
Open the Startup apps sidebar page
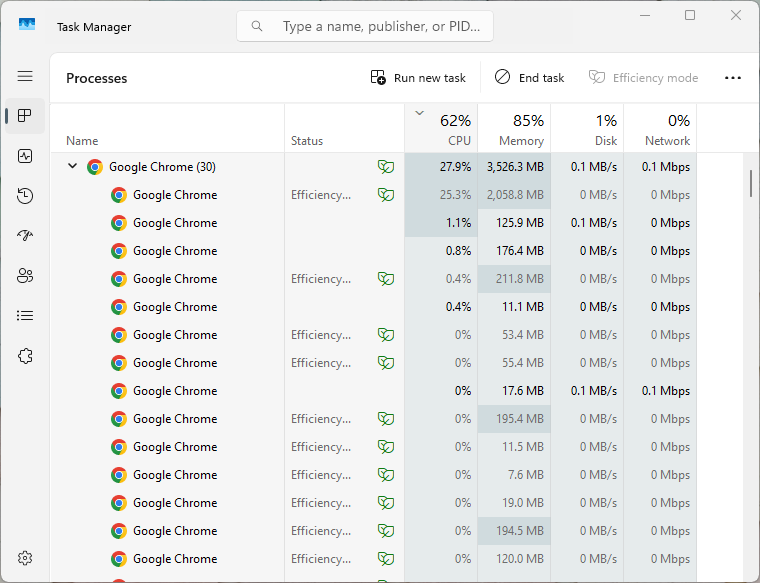25,236
